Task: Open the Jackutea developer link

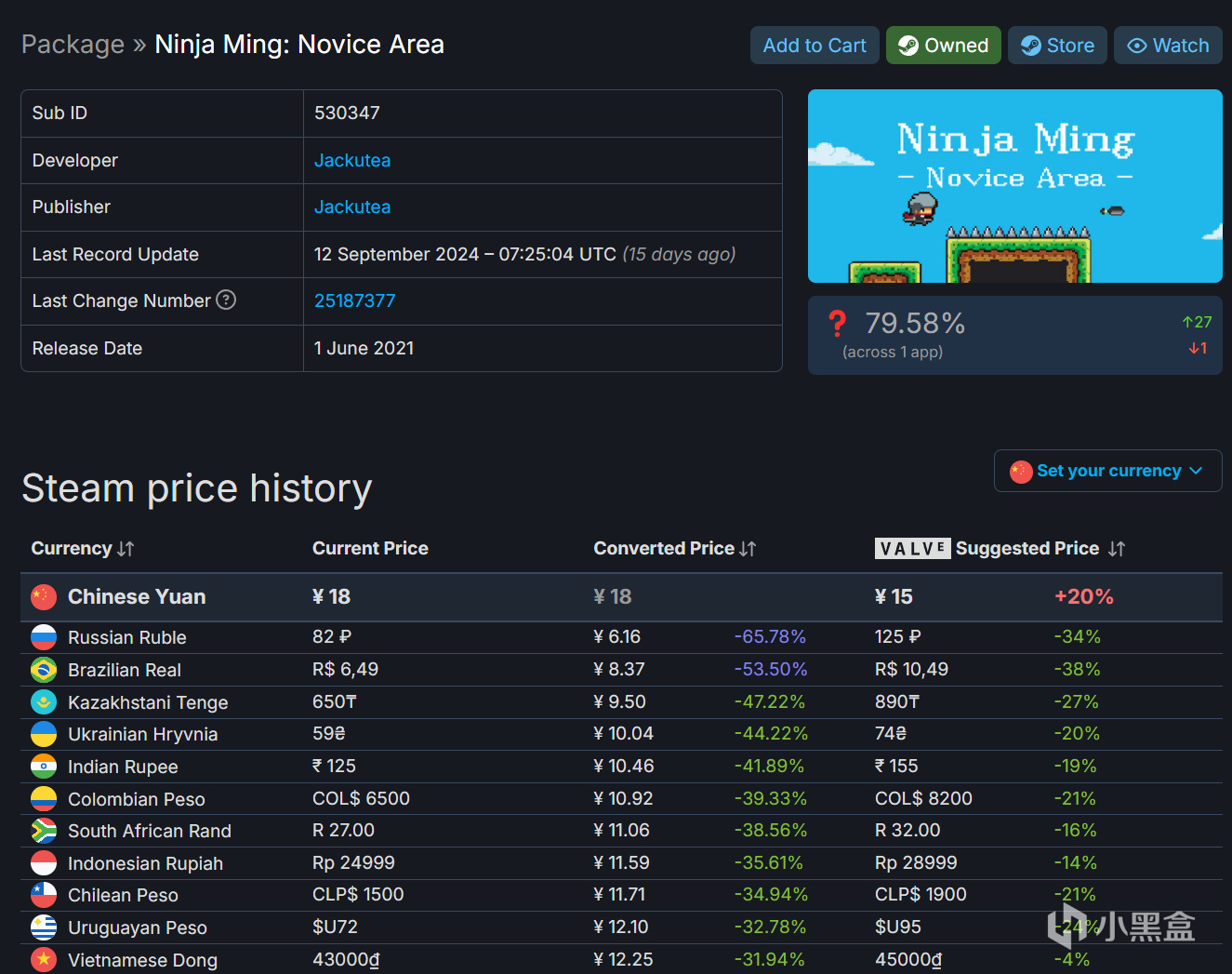Action: (352, 160)
